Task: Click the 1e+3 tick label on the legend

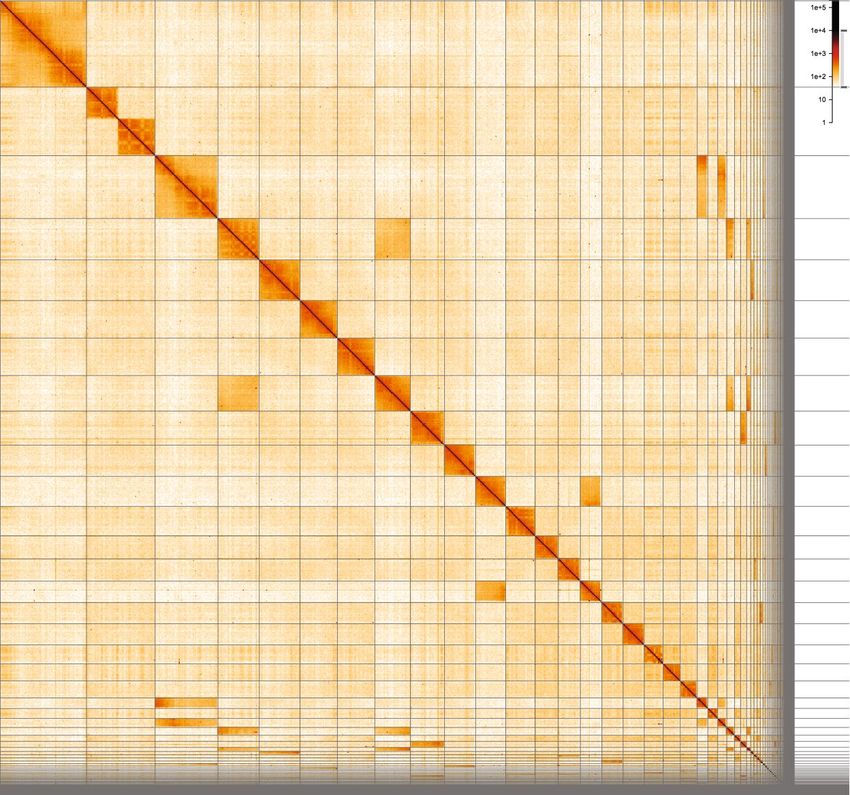Action: pyautogui.click(x=817, y=53)
